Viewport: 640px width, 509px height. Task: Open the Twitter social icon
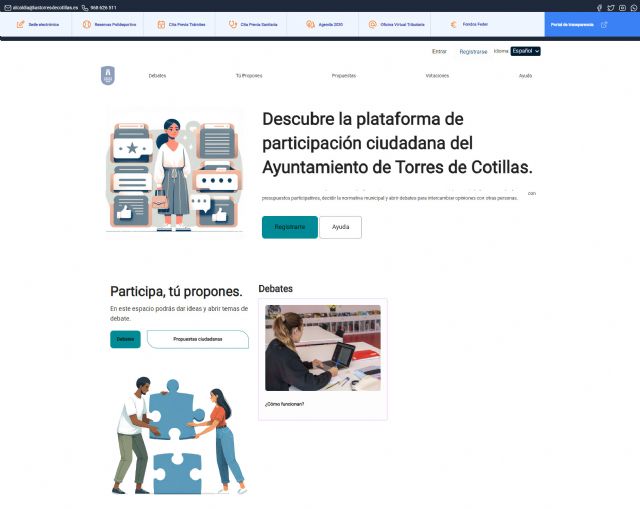click(x=610, y=7)
